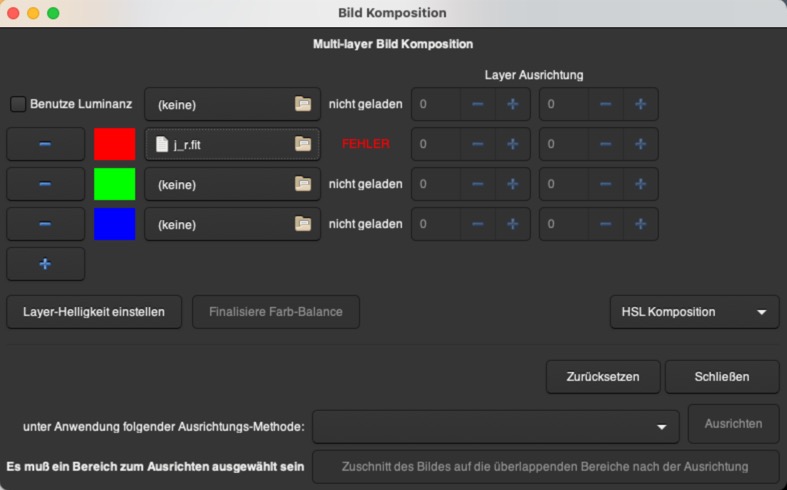The image size is (787, 490).
Task: Remove the red layer with minus button
Action: pyautogui.click(x=45, y=144)
